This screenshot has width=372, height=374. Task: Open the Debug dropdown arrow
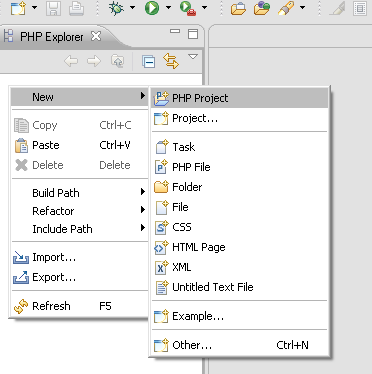click(x=132, y=7)
